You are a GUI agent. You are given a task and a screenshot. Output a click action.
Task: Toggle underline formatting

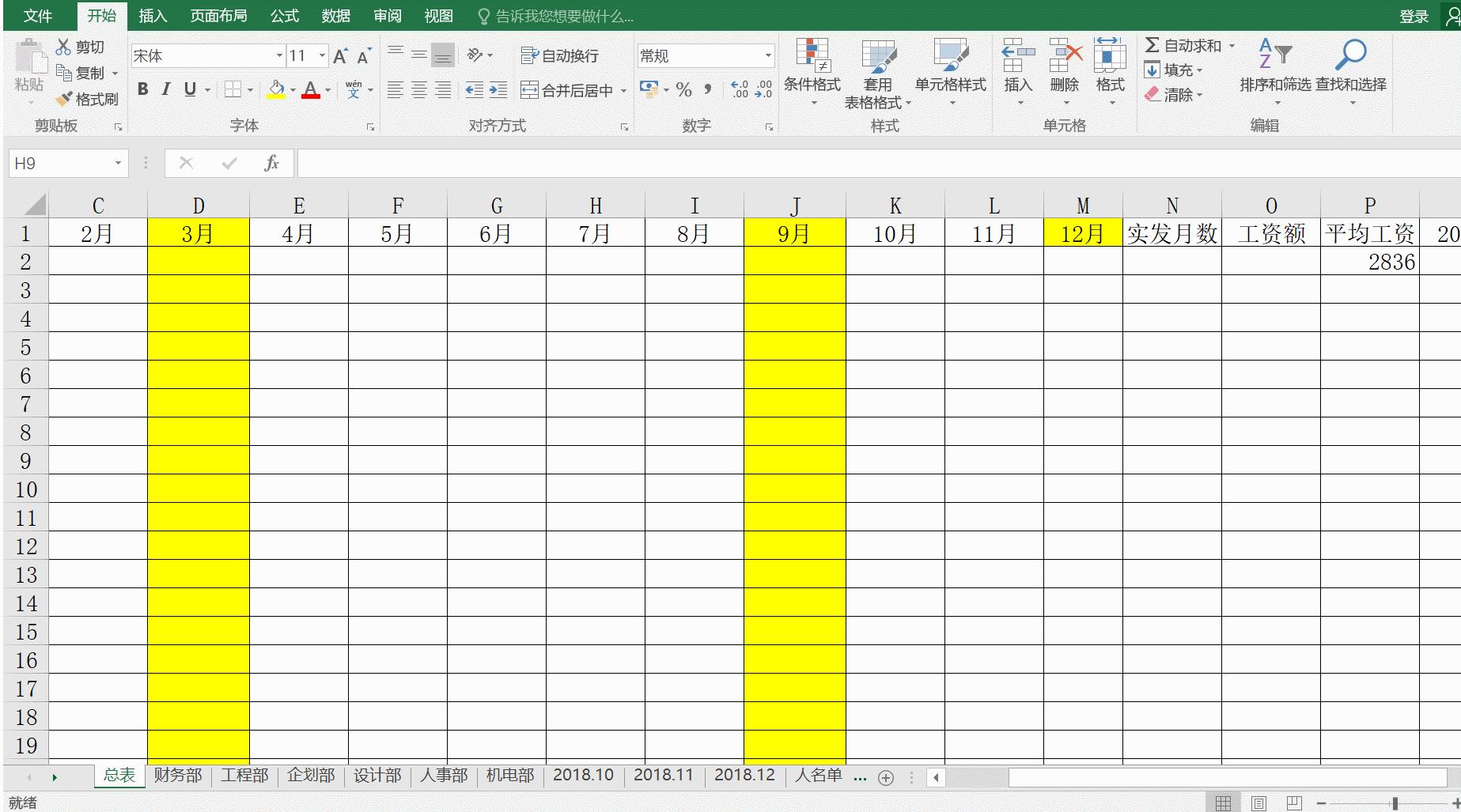pyautogui.click(x=190, y=89)
